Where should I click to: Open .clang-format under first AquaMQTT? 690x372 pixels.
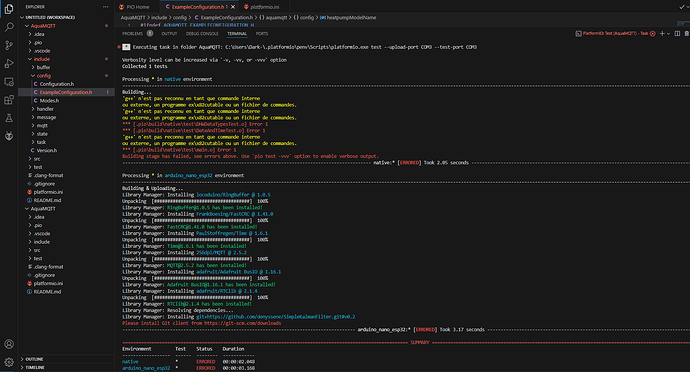pyautogui.click(x=66, y=175)
